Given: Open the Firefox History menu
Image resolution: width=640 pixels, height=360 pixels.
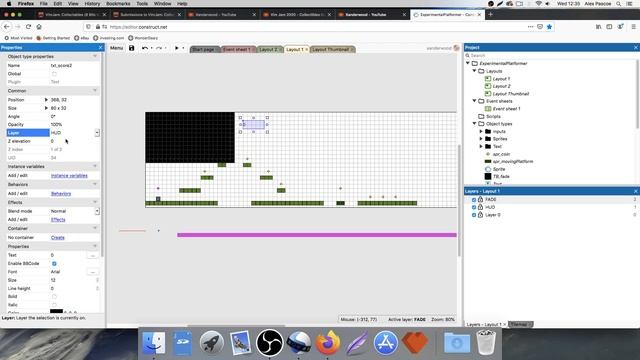Looking at the screenshot, I should point(92,3).
